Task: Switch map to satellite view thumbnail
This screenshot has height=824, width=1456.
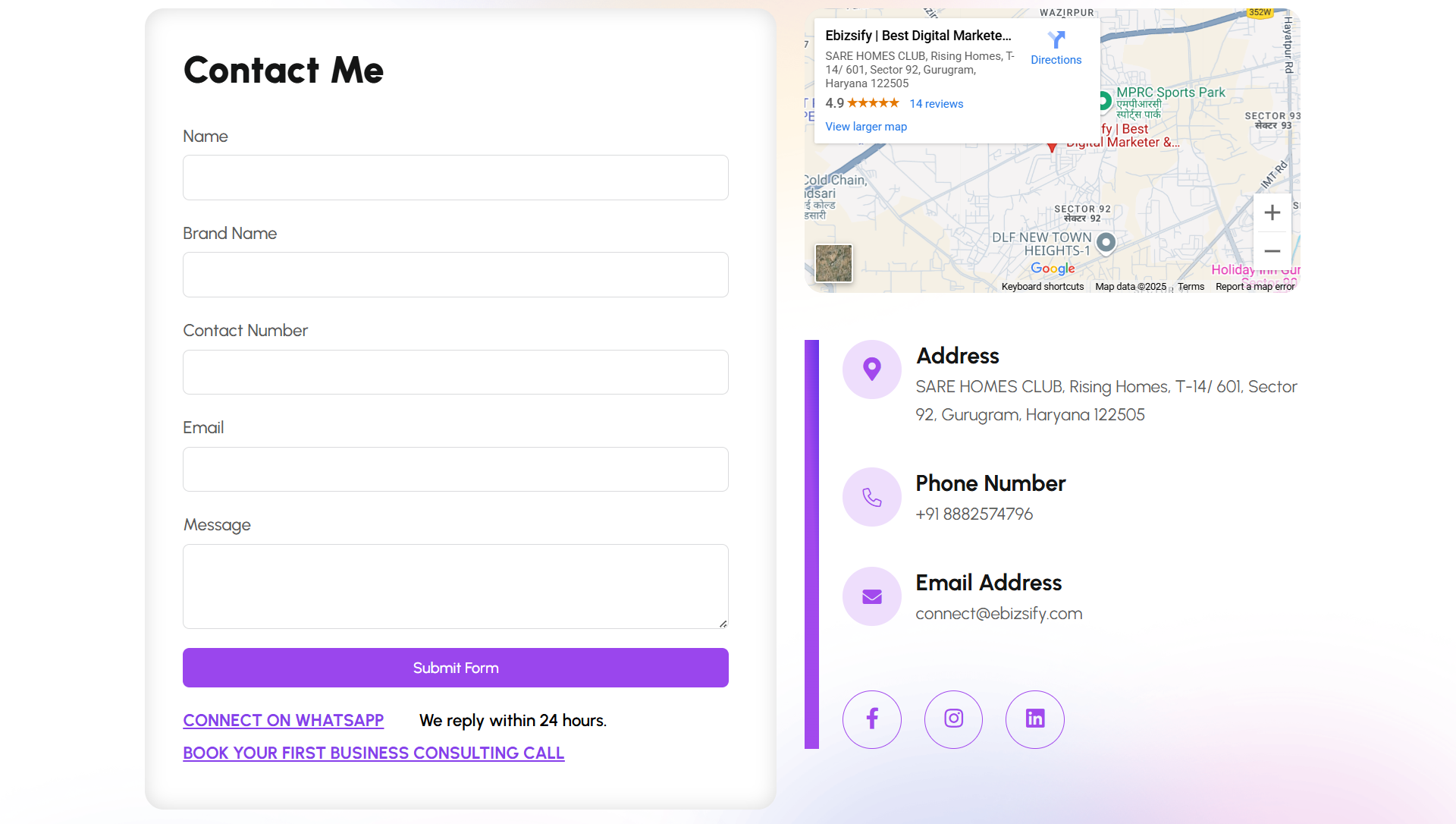Action: point(833,263)
